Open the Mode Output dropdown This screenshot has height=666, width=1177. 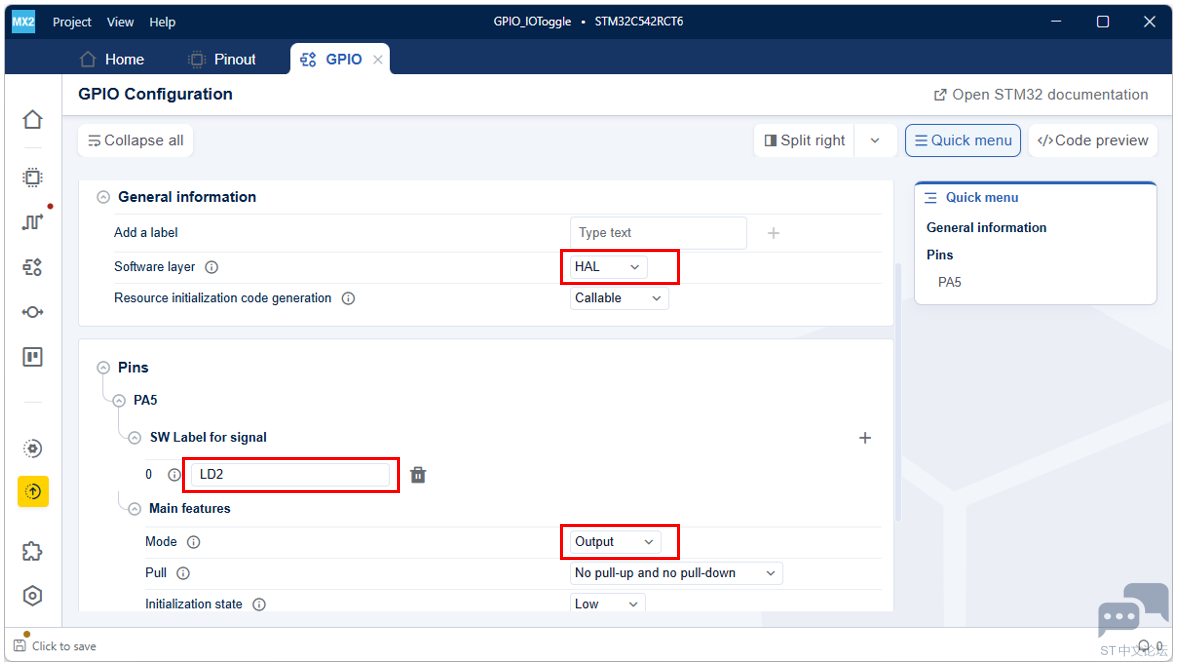(615, 542)
